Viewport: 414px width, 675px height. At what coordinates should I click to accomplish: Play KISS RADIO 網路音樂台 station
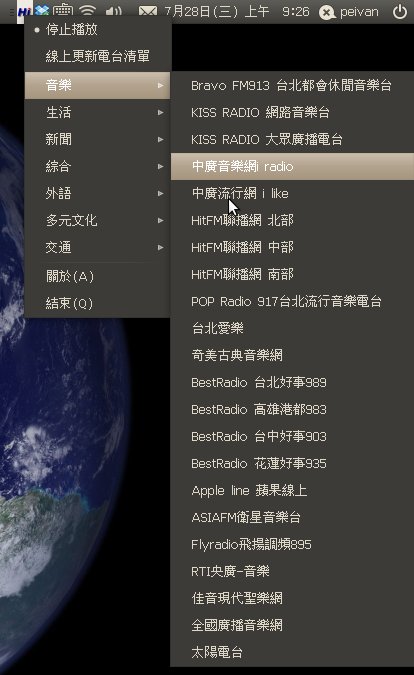click(x=292, y=112)
